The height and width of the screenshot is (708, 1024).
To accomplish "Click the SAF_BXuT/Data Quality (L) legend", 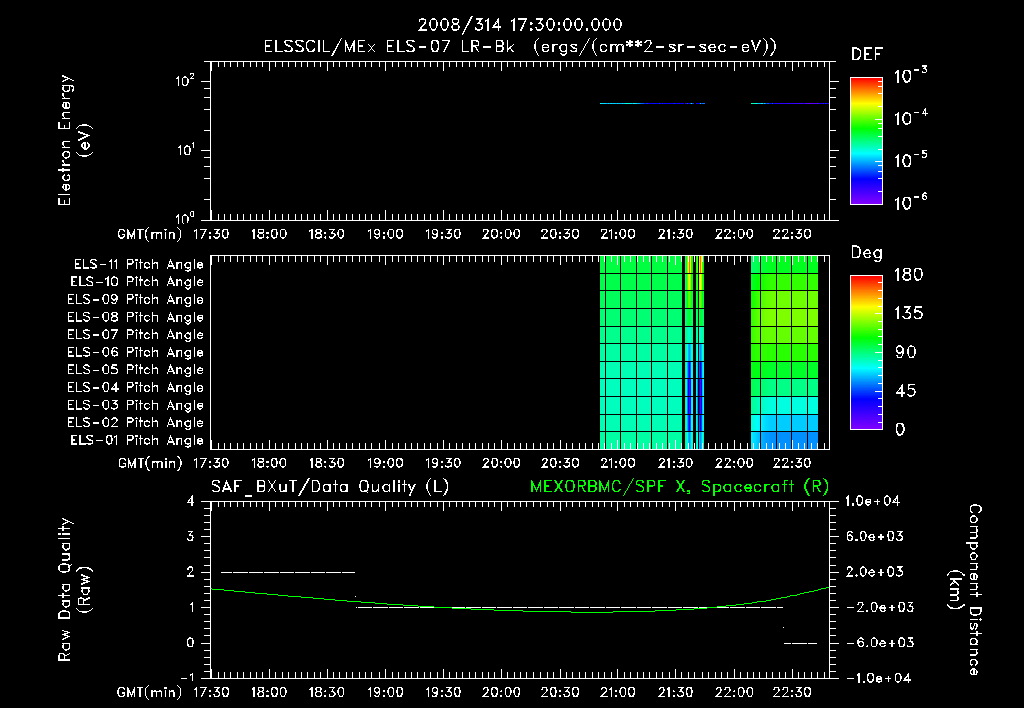I will coord(330,487).
